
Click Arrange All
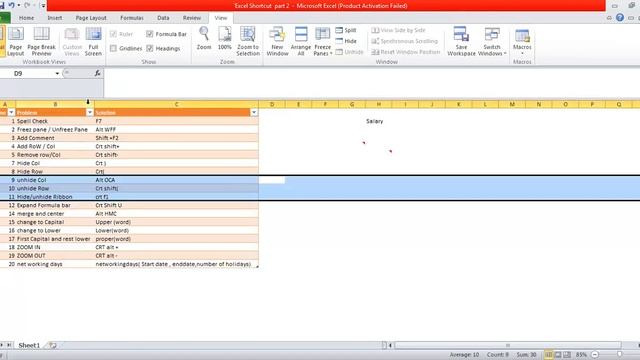point(301,42)
